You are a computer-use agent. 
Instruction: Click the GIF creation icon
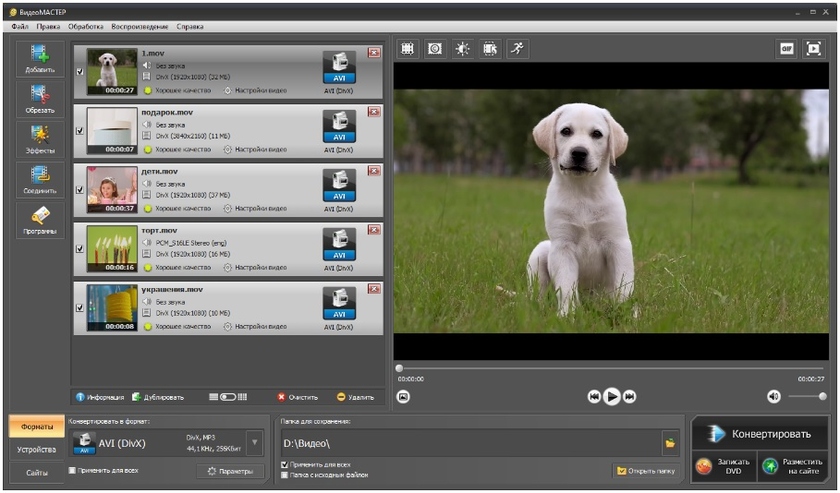coord(787,48)
